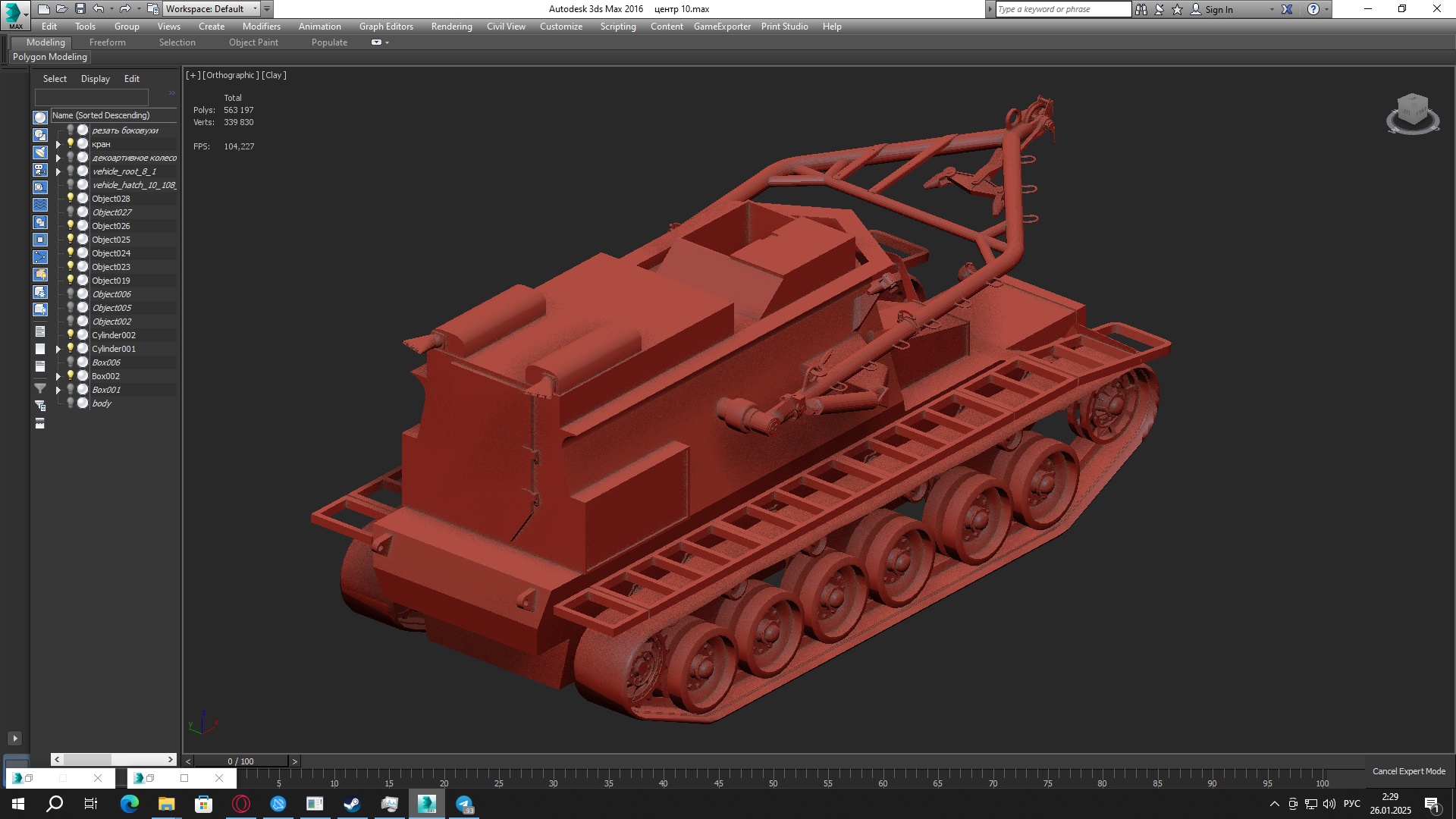This screenshot has width=1456, height=819.
Task: Toggle Display Object XRefs filter icon
Action: [x=40, y=240]
